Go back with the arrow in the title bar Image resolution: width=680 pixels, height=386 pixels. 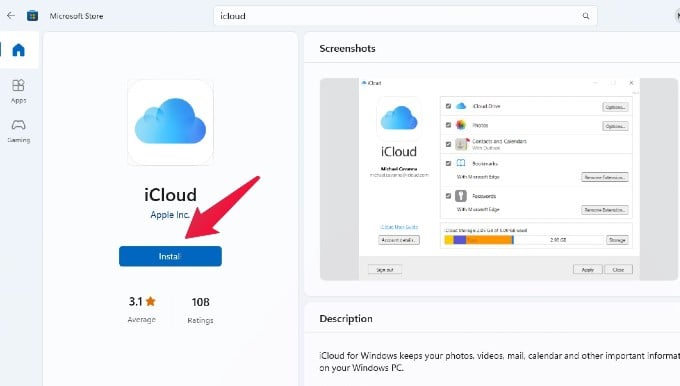(x=11, y=16)
